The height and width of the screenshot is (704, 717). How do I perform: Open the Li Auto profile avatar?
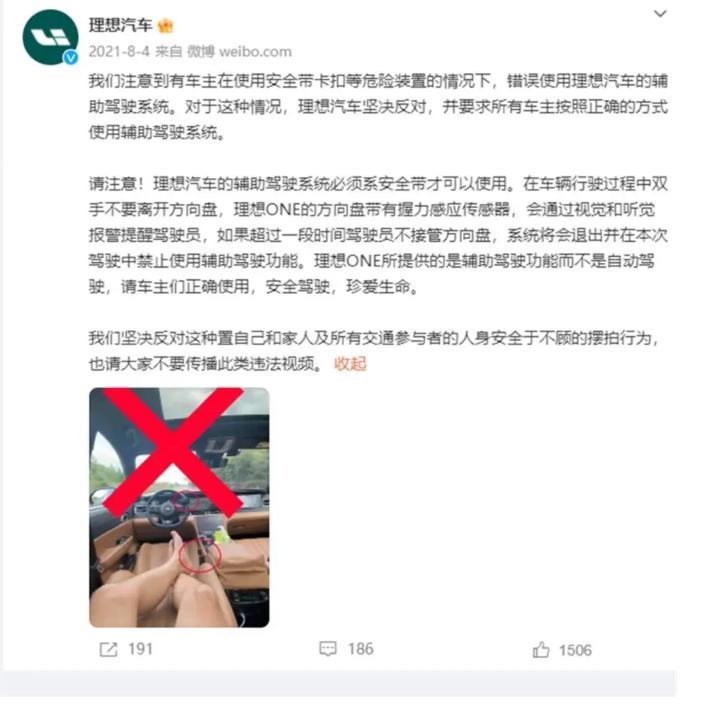coord(50,37)
